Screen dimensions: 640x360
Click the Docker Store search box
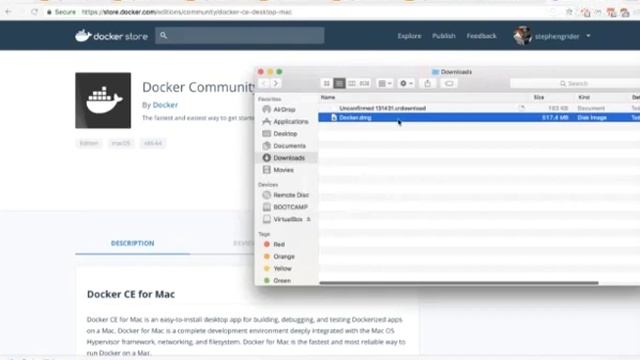click(240, 36)
